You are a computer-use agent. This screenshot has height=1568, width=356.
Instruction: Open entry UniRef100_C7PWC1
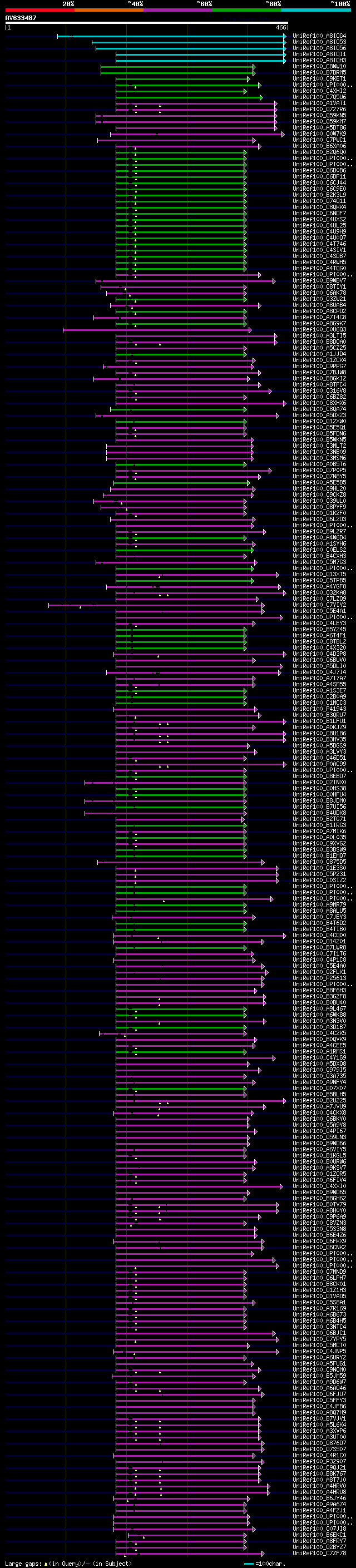point(319,140)
